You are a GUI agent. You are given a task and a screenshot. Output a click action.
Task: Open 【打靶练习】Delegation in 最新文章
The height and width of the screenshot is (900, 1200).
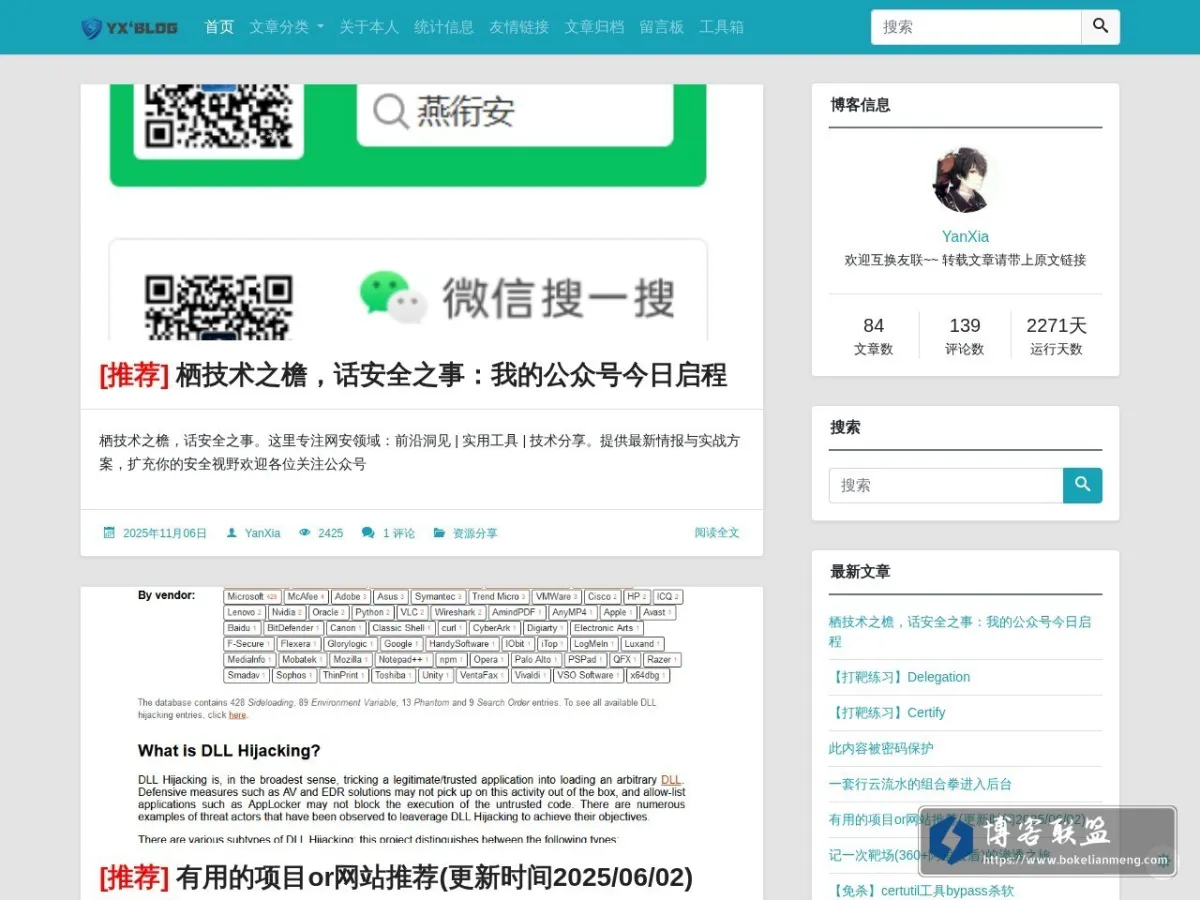coord(899,677)
